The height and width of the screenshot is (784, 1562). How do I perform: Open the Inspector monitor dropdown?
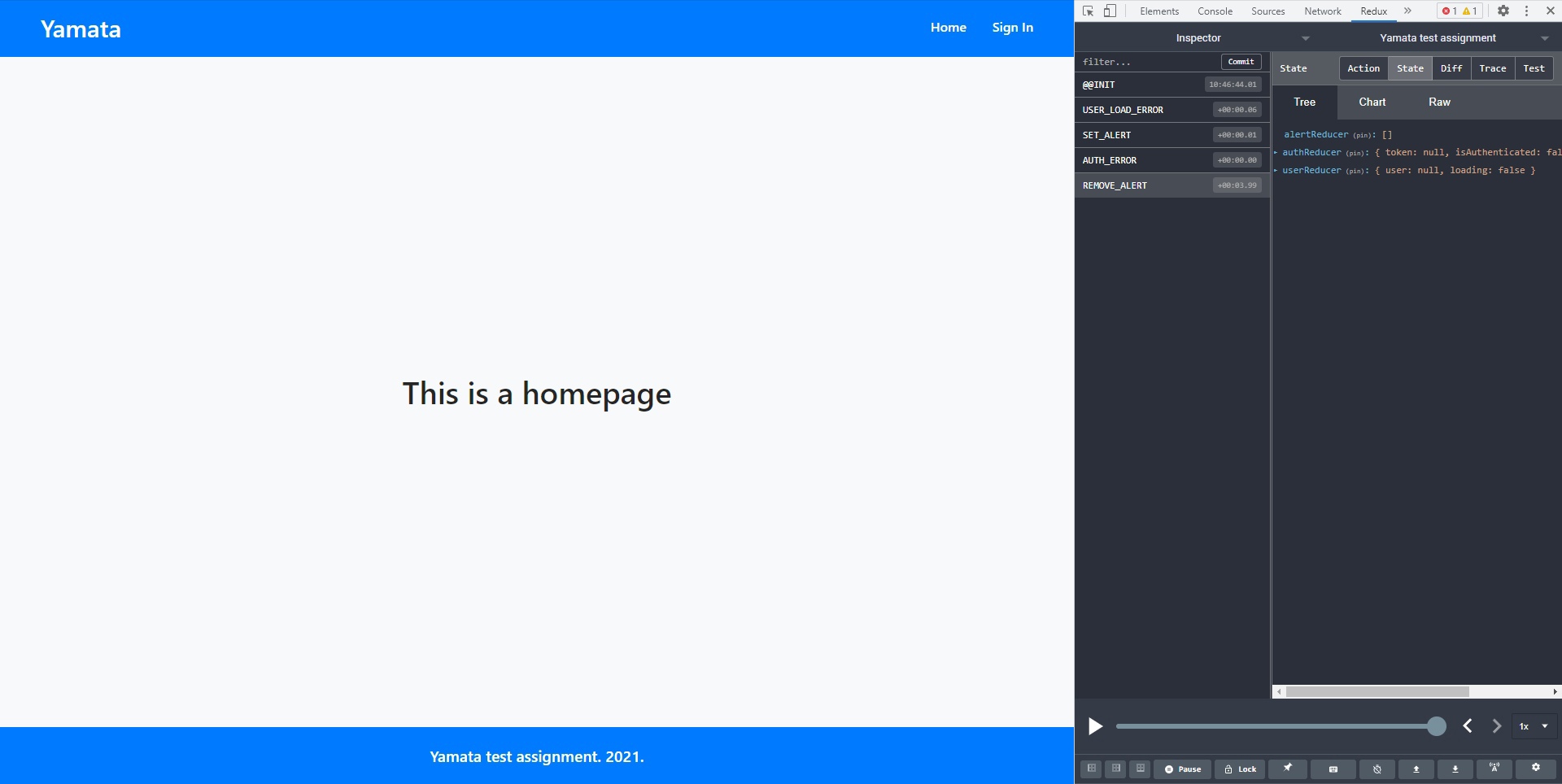tap(1198, 38)
